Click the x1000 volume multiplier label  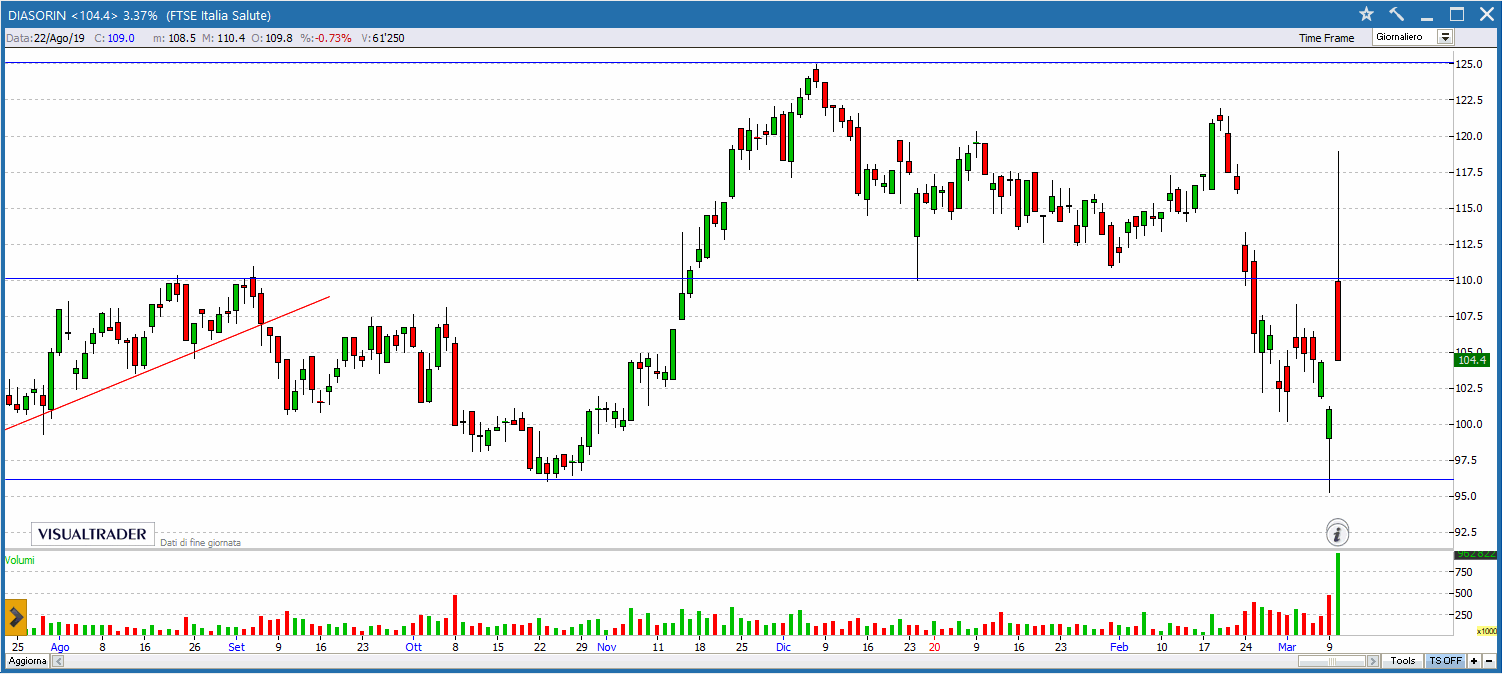(1487, 631)
